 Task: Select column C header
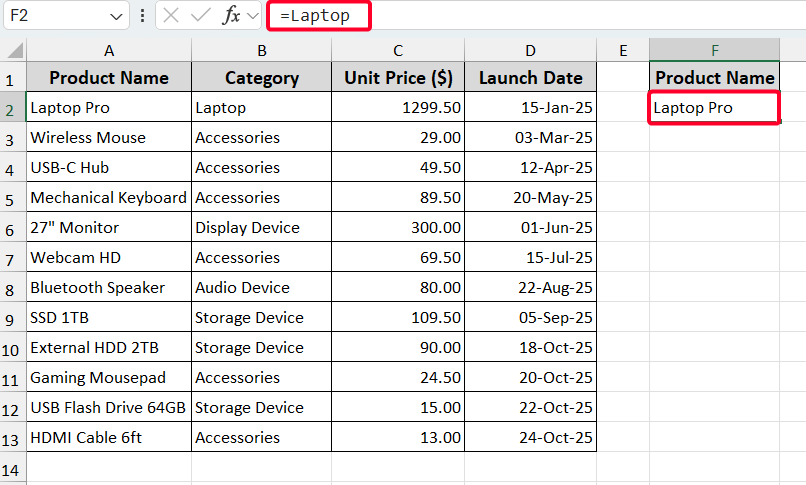point(399,50)
